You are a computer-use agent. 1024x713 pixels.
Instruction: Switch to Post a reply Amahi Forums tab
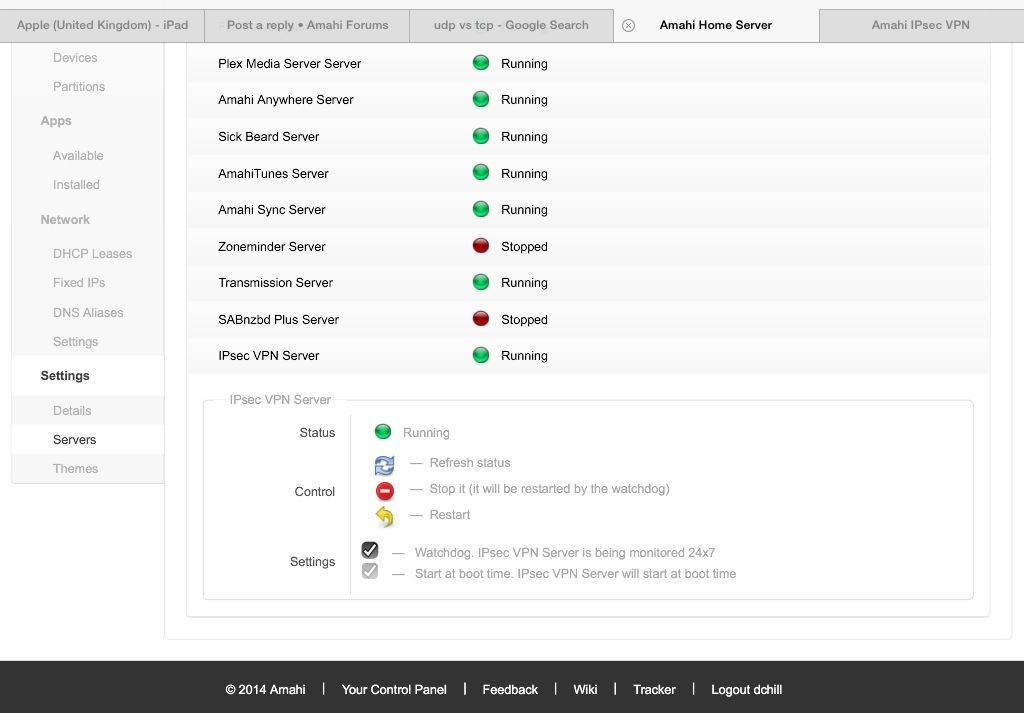pyautogui.click(x=307, y=25)
